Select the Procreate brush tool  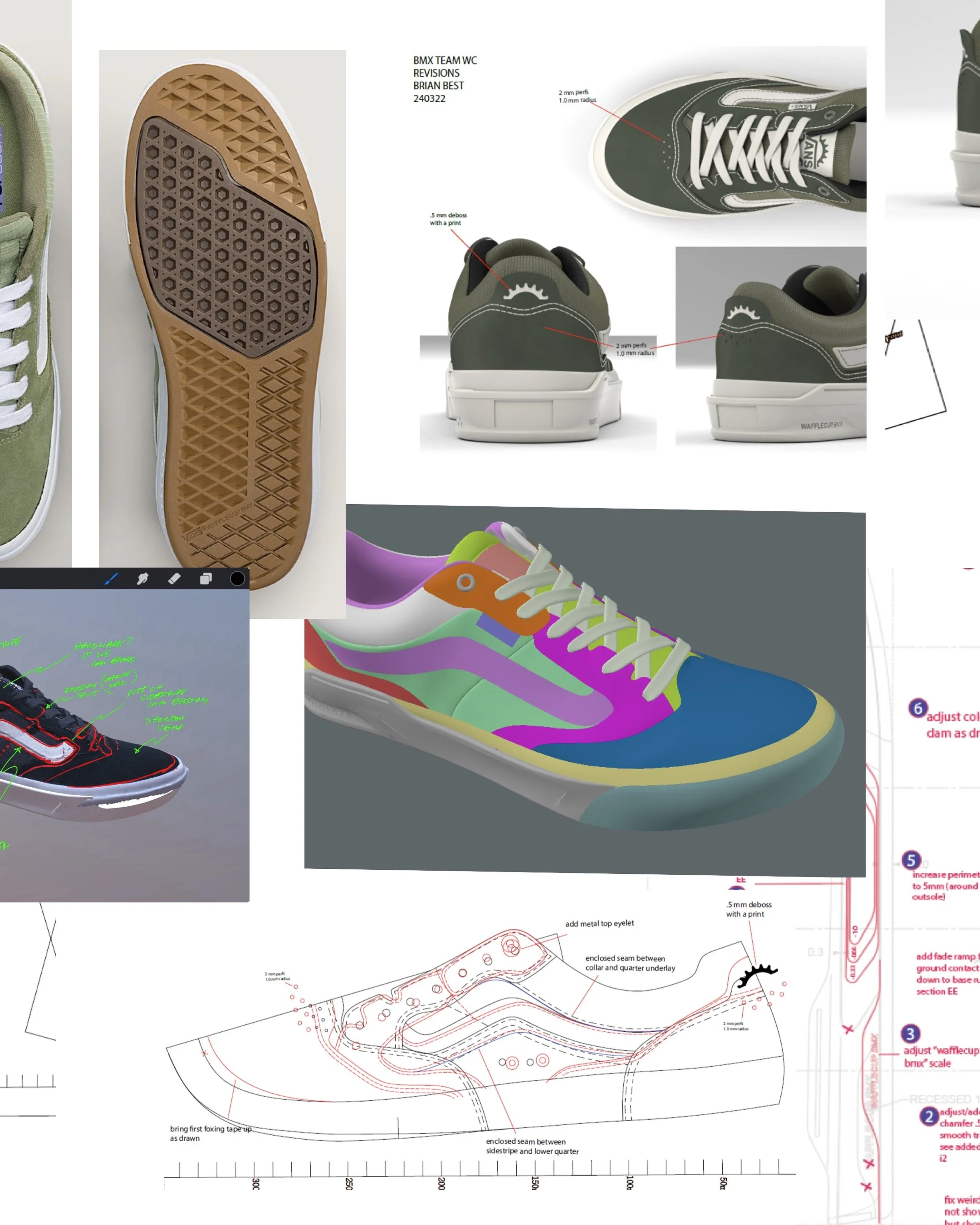click(111, 578)
